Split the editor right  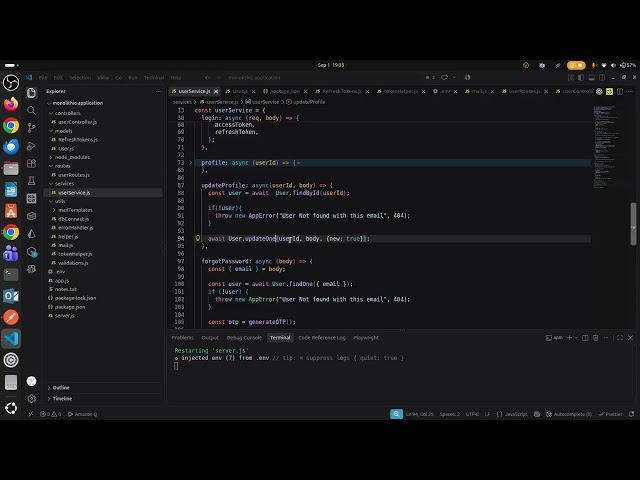point(620,91)
